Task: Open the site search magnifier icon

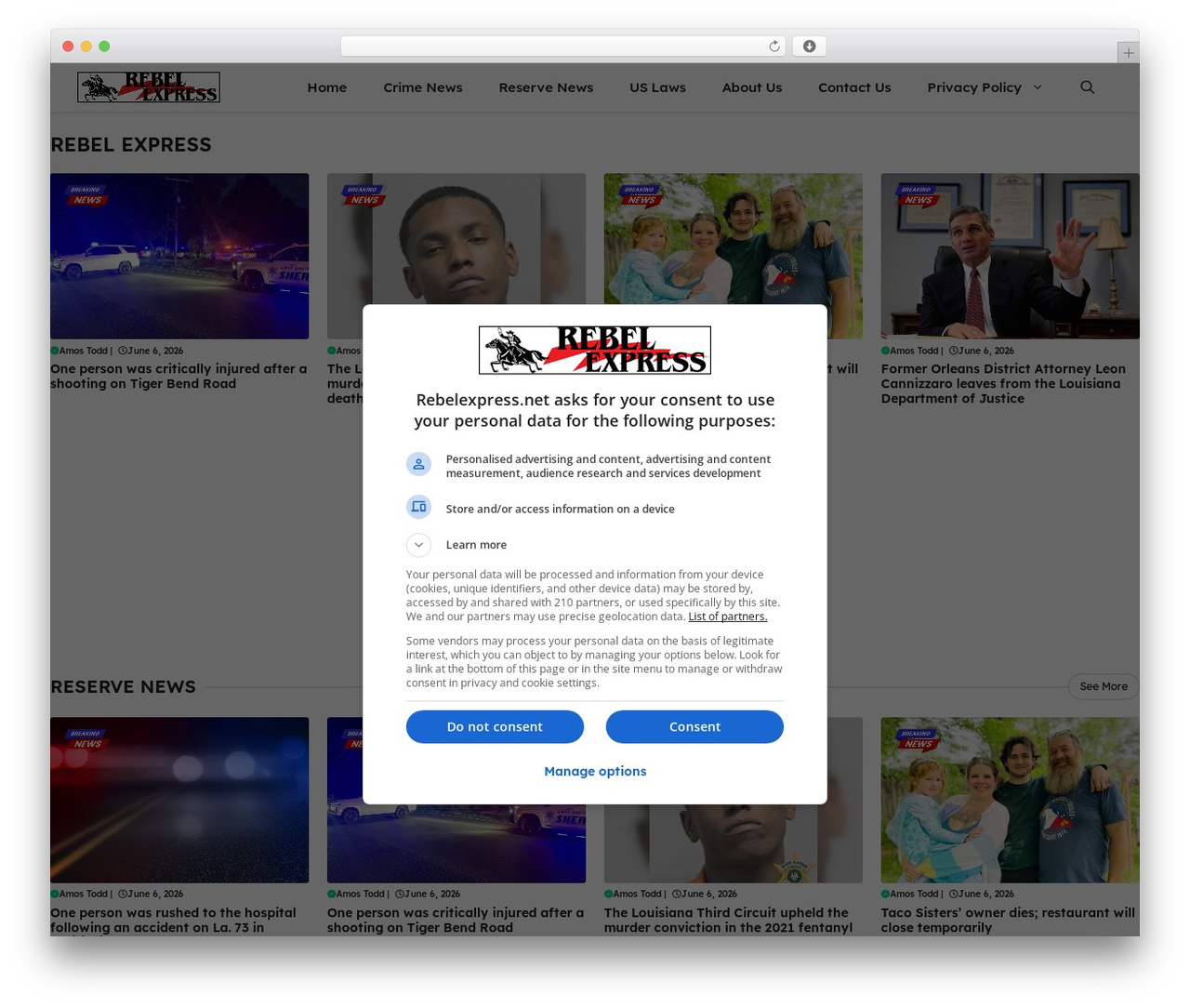Action: [x=1087, y=87]
